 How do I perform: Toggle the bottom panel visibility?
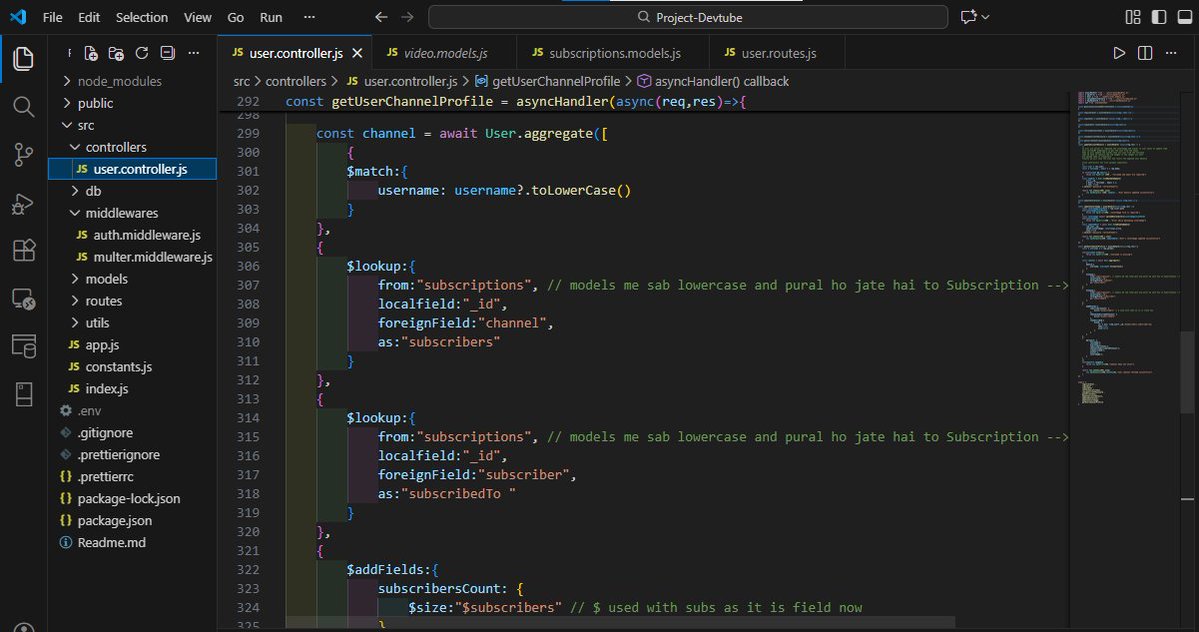[1184, 17]
